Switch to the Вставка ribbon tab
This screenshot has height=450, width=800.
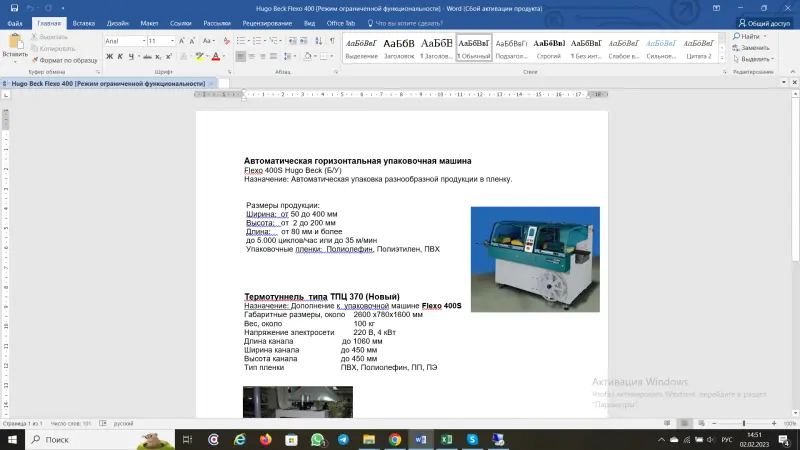pos(84,23)
